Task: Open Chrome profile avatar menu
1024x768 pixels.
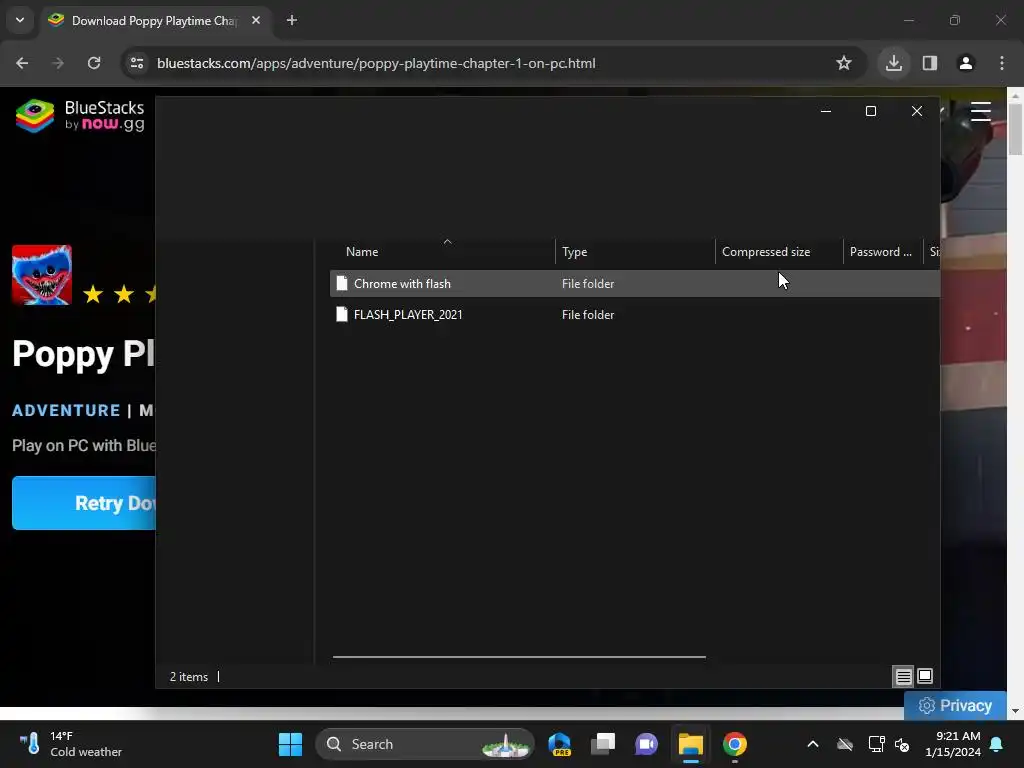Action: coord(966,63)
